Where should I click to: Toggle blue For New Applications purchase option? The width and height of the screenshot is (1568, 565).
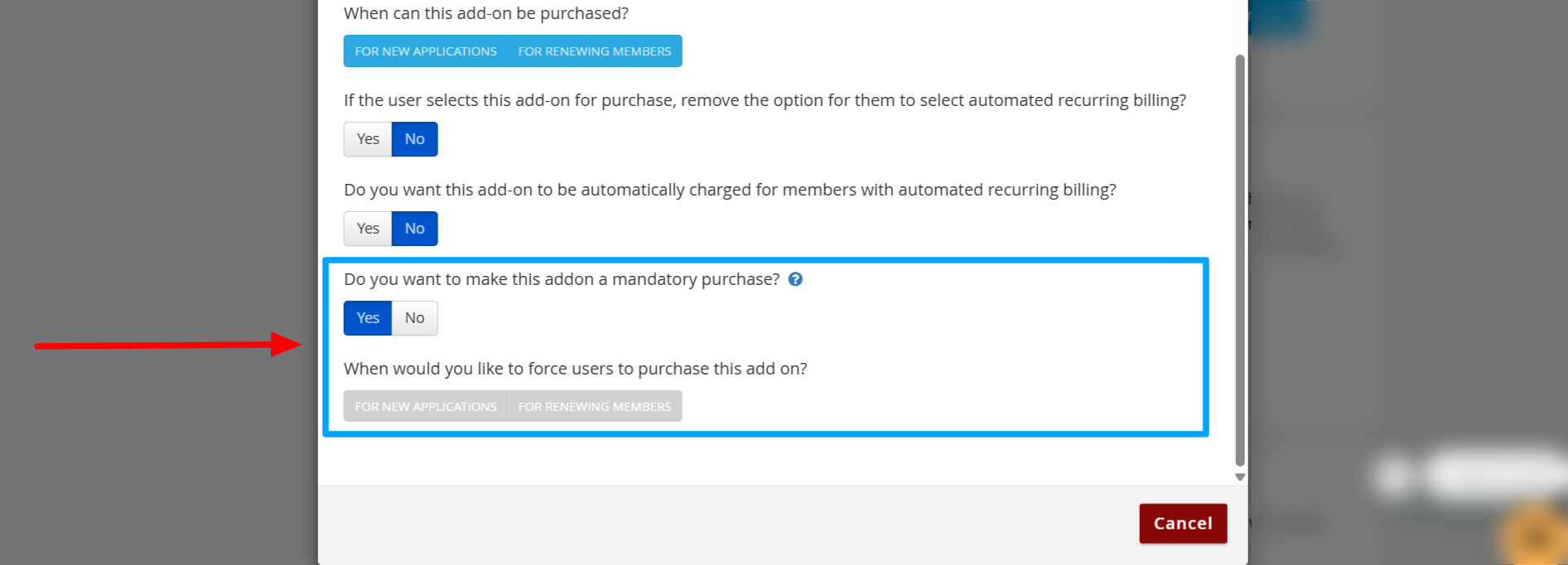tap(426, 51)
